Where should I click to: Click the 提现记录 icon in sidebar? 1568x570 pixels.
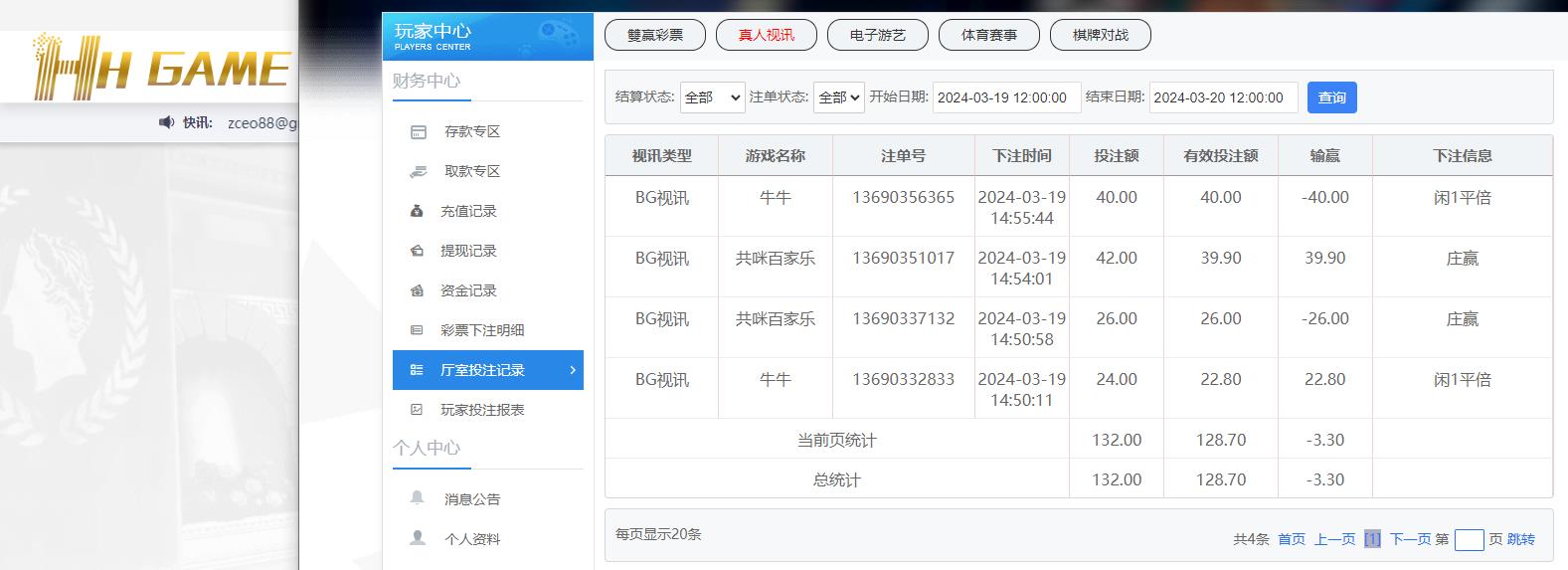tap(418, 251)
